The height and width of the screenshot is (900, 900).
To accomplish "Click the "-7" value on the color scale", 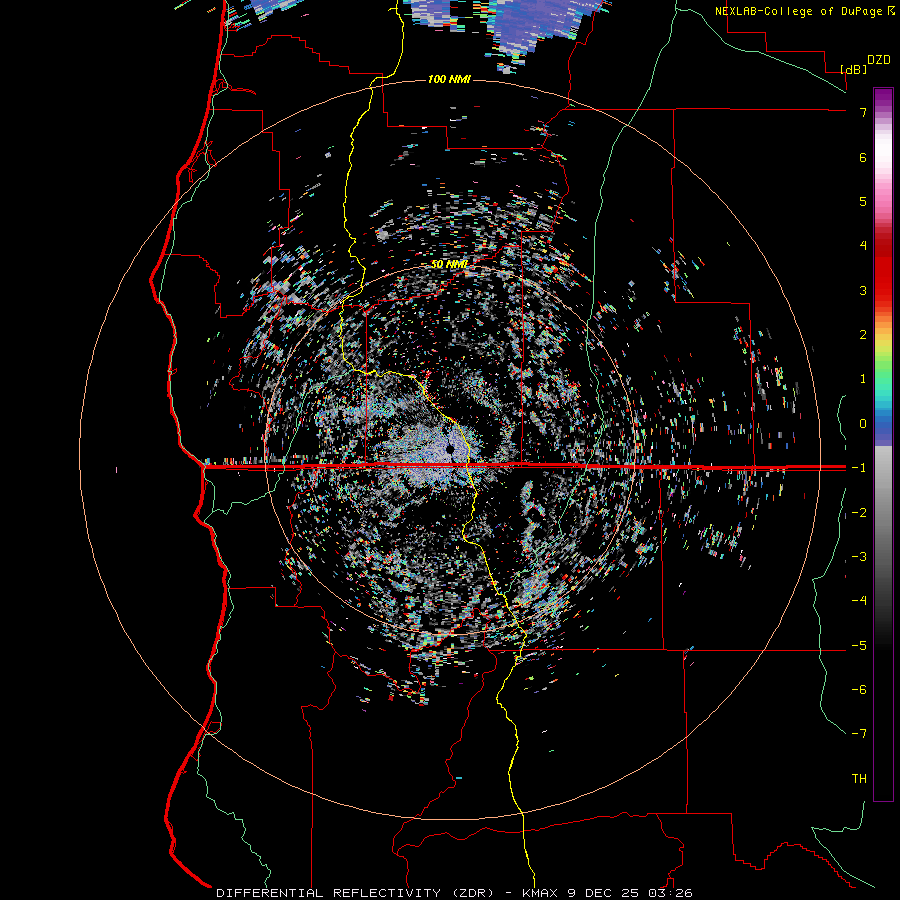I will point(859,734).
